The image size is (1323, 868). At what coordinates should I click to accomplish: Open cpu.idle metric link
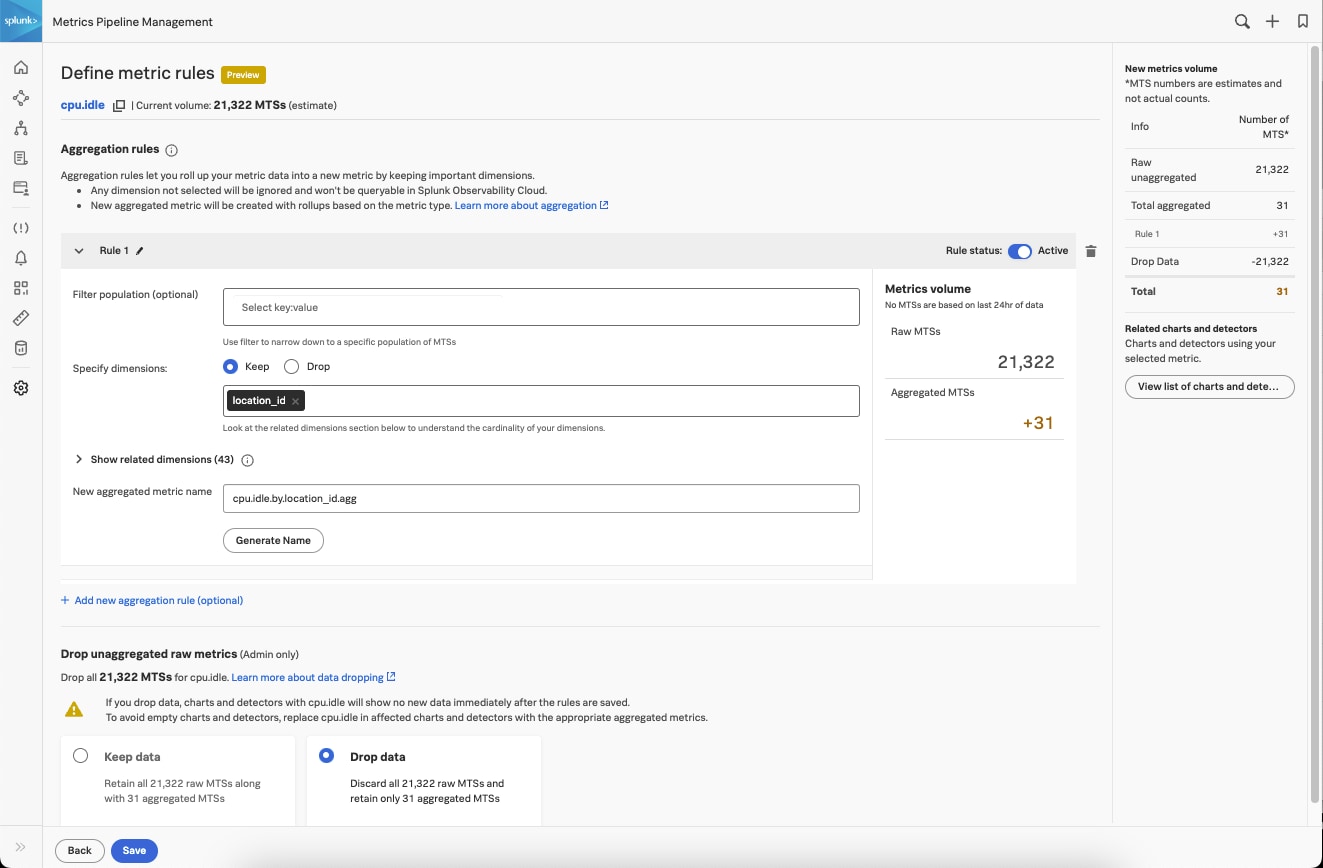pos(83,105)
